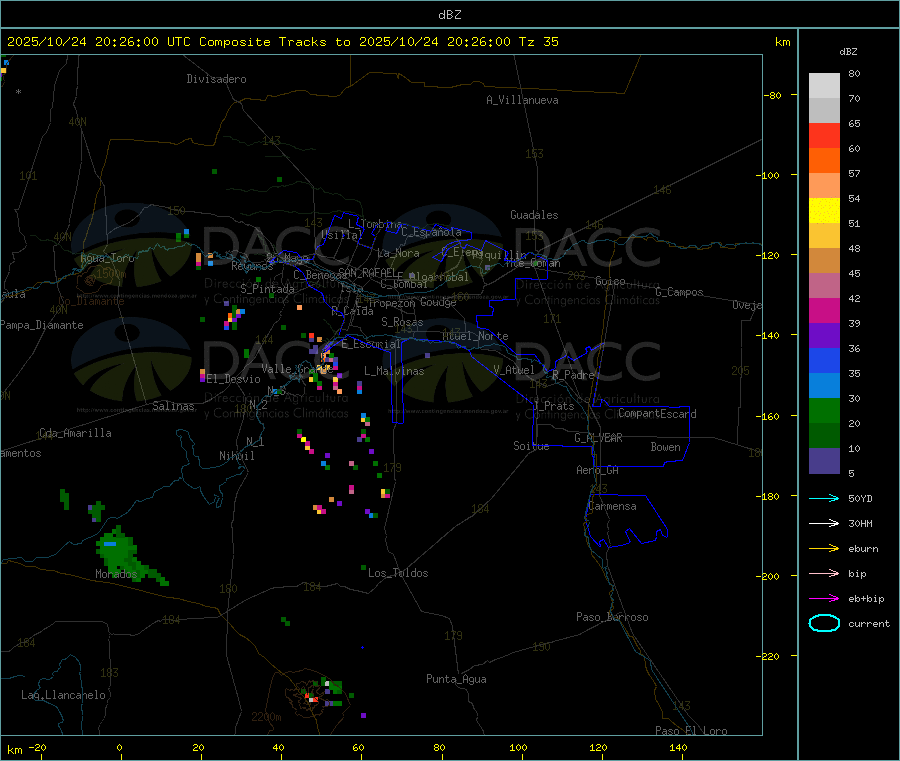Click the -80 km tick on right axis

pyautogui.click(x=773, y=95)
